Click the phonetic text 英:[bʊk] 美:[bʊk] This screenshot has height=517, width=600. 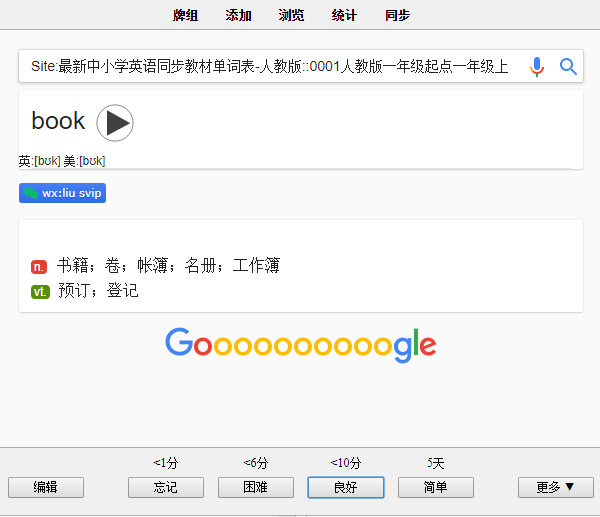coord(62,161)
